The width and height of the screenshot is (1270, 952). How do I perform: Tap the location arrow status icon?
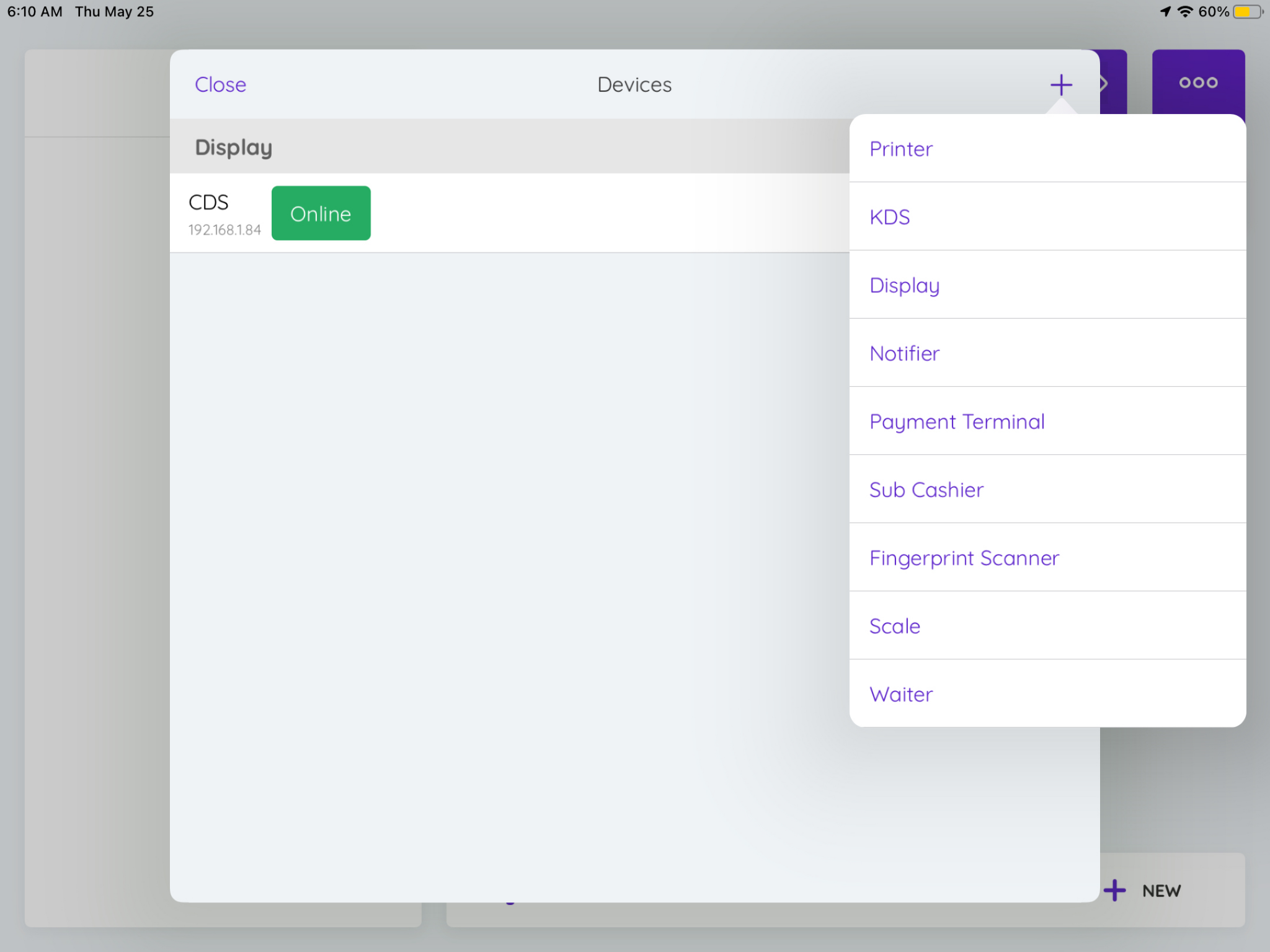point(1166,12)
